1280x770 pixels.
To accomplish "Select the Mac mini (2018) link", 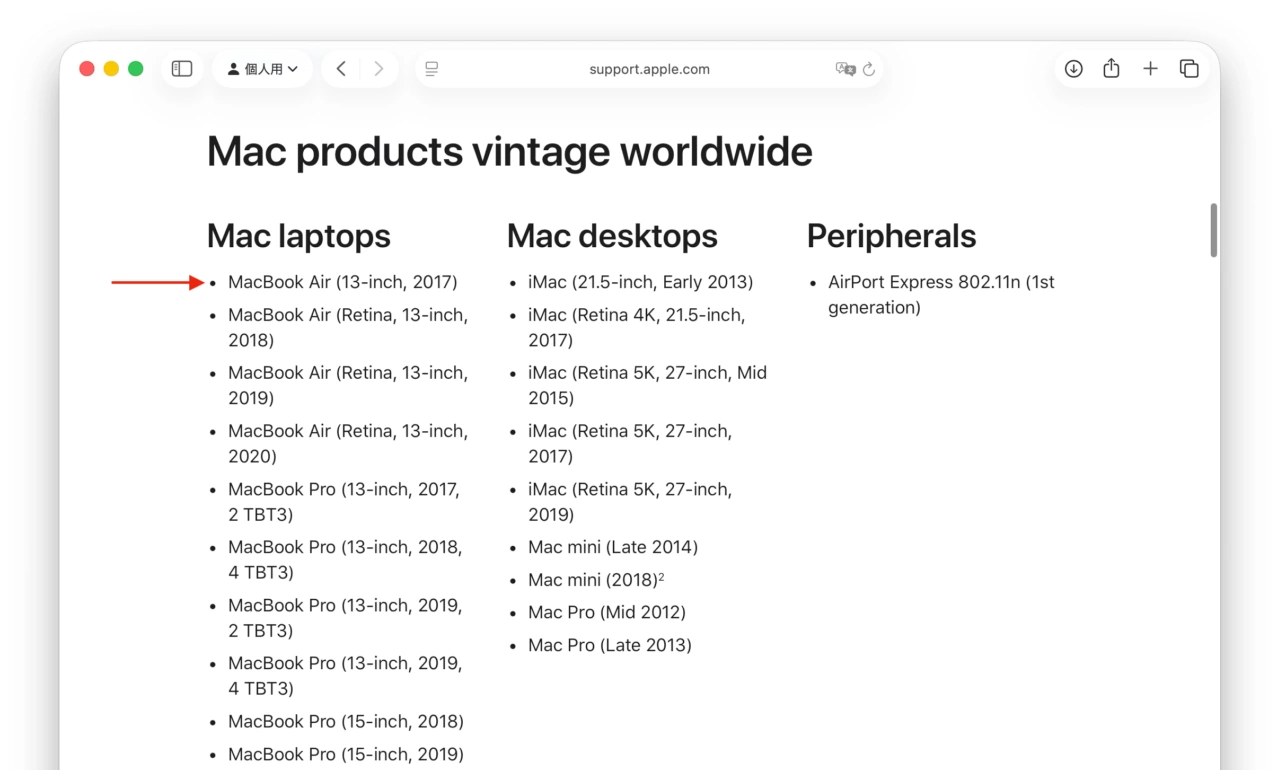I will click(x=597, y=580).
